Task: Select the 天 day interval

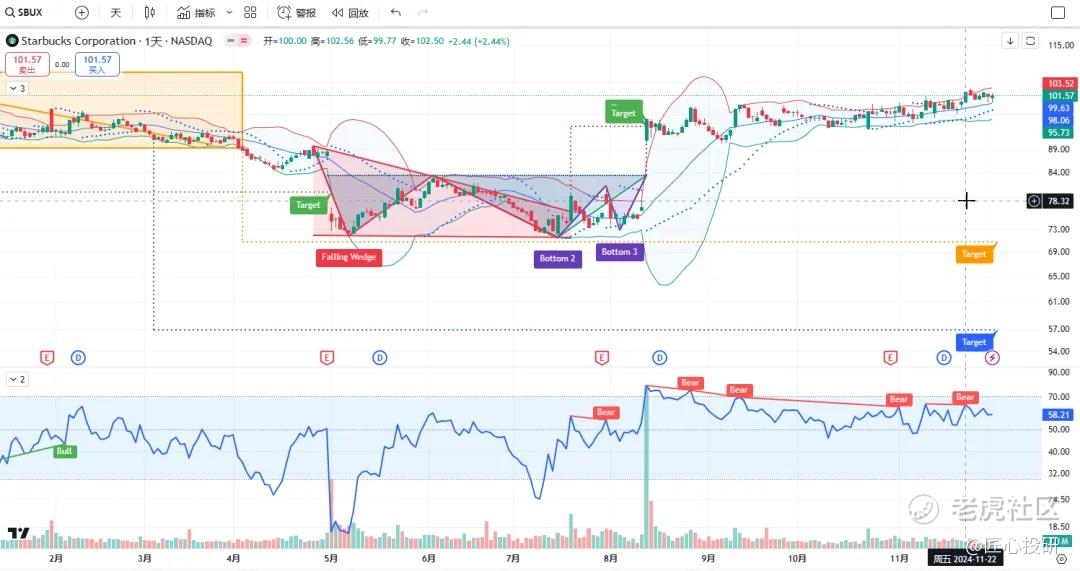Action: 116,12
